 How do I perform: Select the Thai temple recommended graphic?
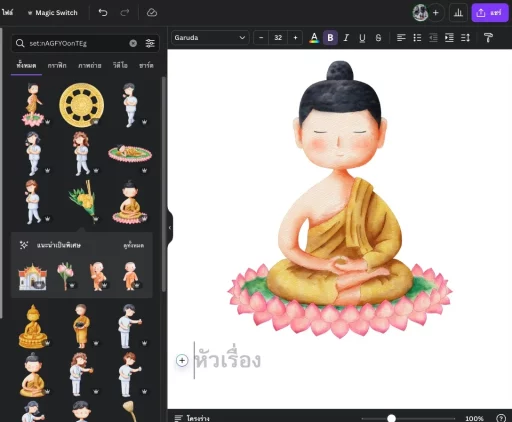32,277
